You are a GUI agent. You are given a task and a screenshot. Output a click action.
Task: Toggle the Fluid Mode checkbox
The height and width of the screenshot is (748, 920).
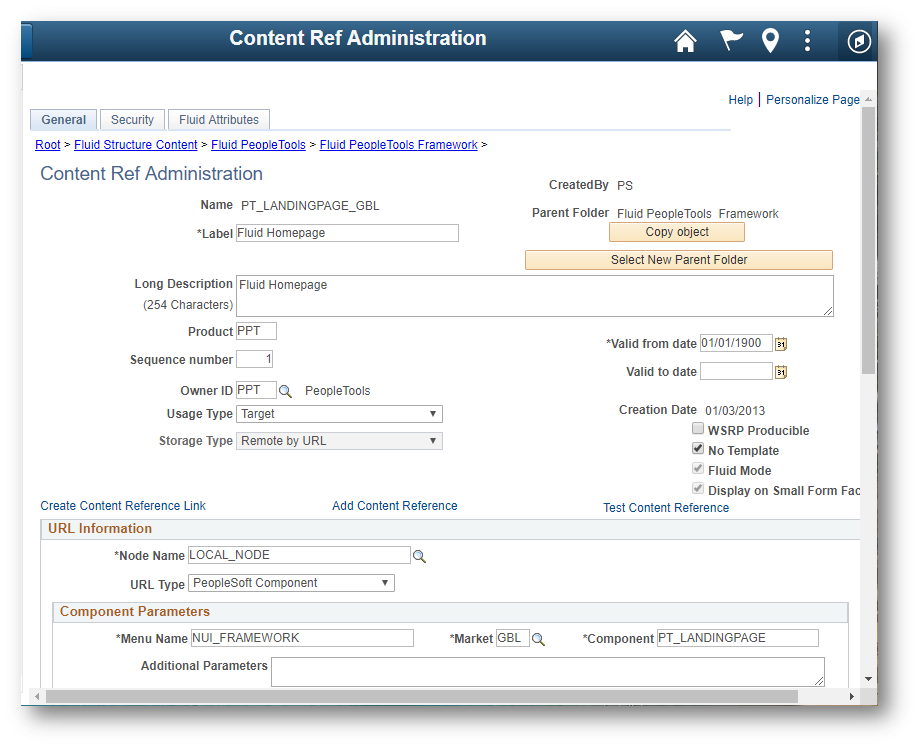coord(698,470)
